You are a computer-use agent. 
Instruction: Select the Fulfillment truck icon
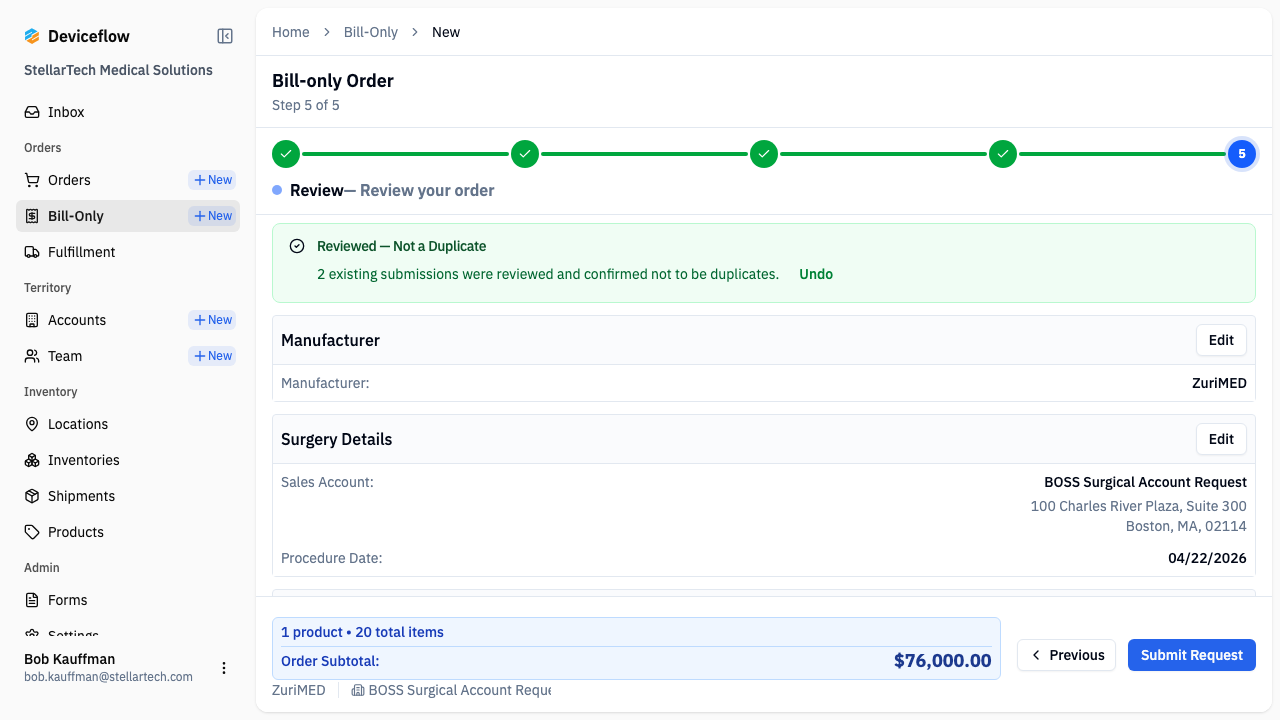point(32,252)
